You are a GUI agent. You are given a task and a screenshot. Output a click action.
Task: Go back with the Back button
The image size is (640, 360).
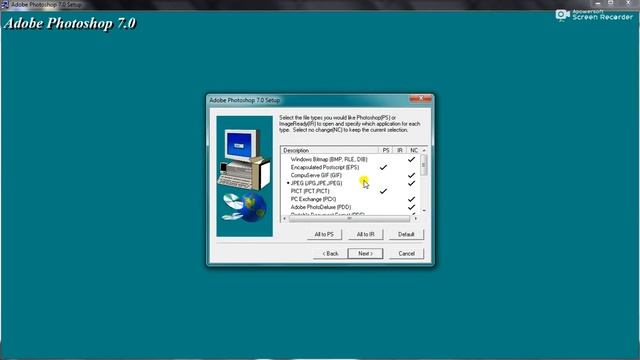[x=330, y=253]
